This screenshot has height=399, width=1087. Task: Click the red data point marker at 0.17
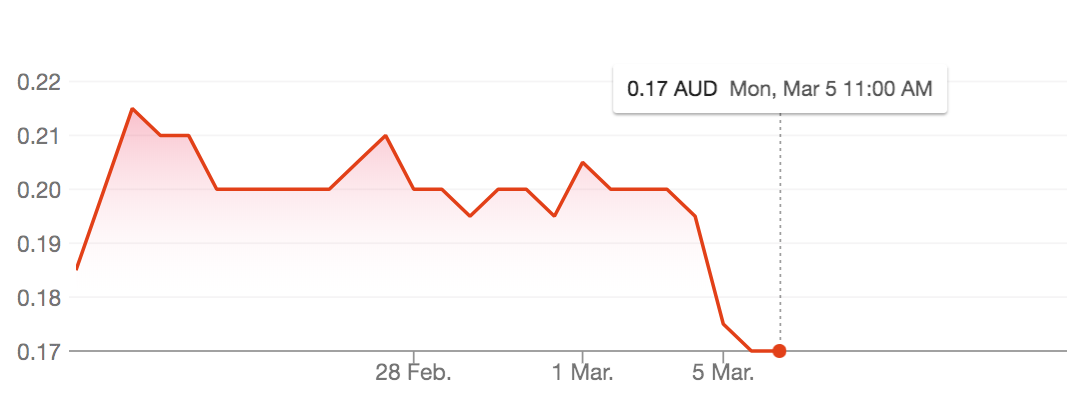coord(779,351)
